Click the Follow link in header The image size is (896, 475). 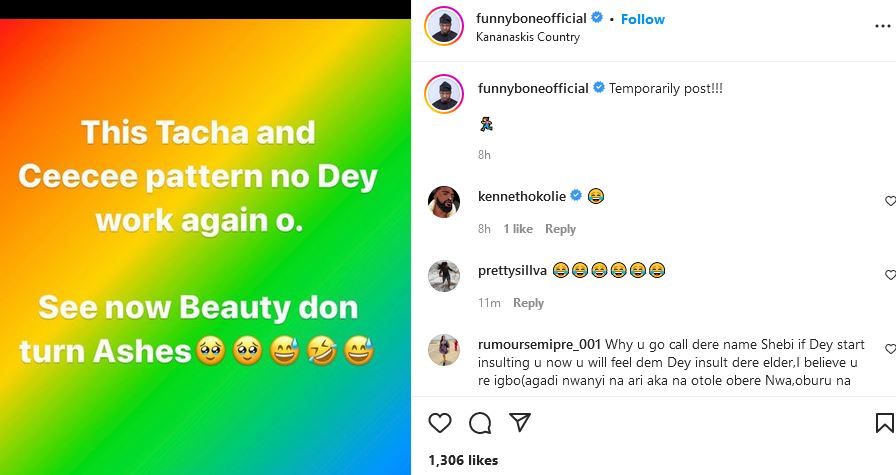(x=643, y=19)
